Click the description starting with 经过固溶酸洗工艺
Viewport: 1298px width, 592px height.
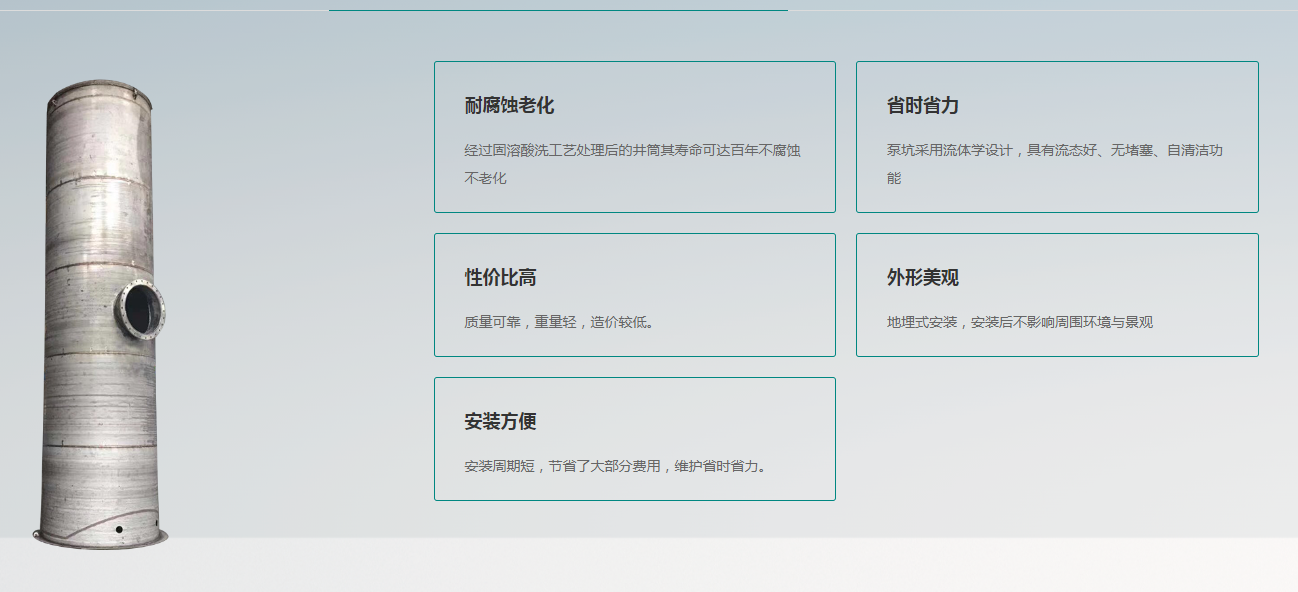tap(632, 151)
